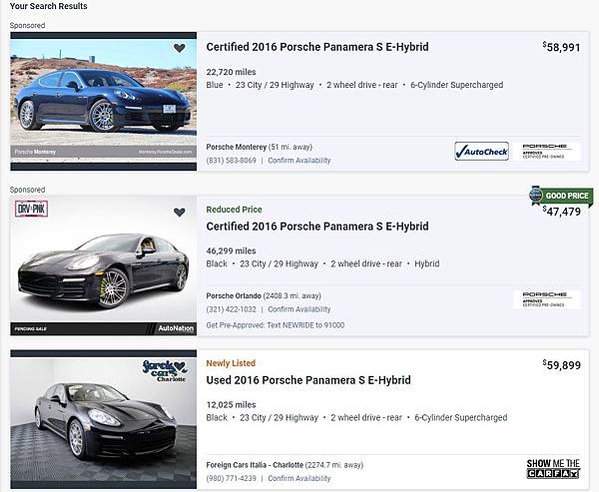The width and height of the screenshot is (599, 492).
Task: Open Used 2016 Porsche Panamera listing title
Action: point(308,380)
